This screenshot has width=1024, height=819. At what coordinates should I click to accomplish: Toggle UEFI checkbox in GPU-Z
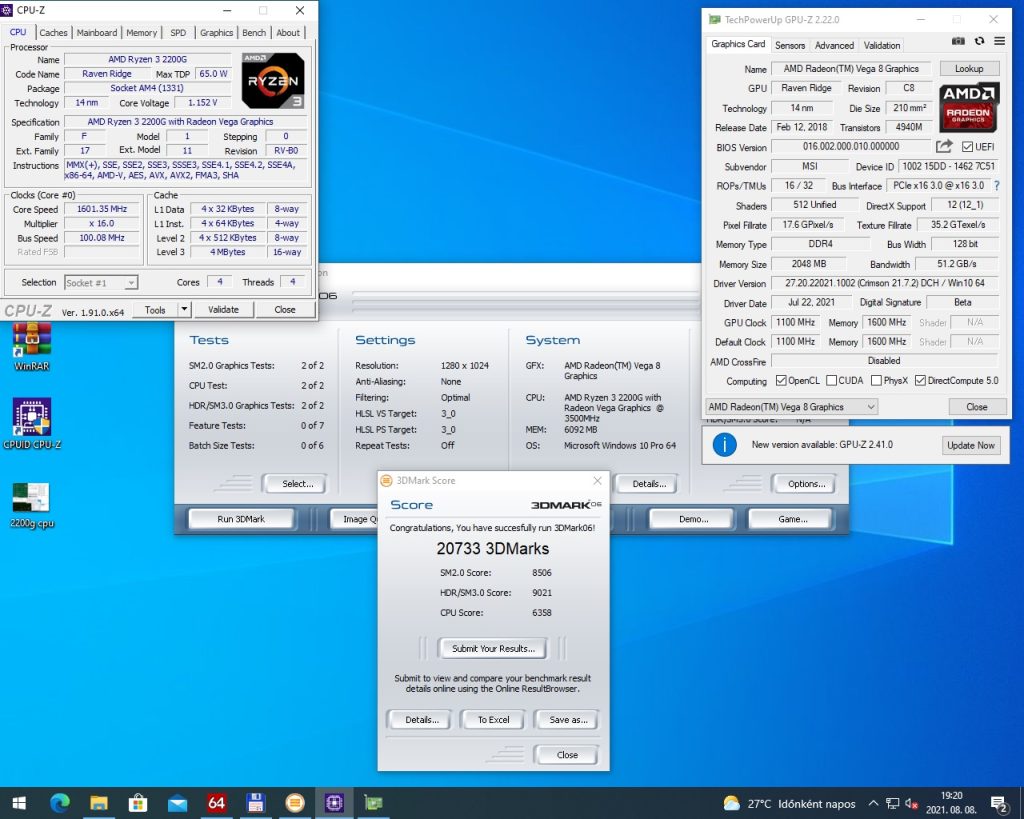pos(967,147)
